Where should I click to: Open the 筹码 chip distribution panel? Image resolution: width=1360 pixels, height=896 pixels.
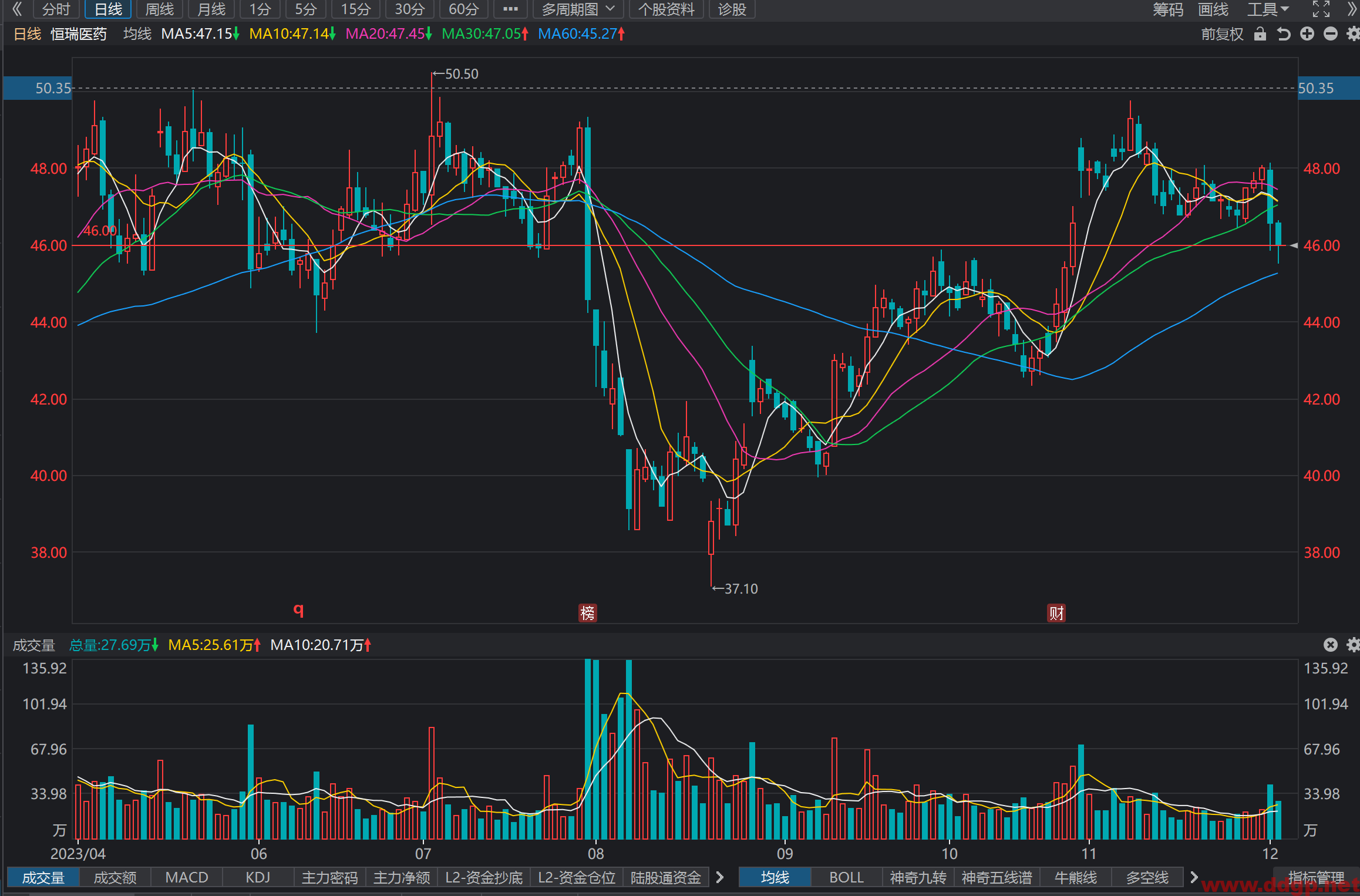[1167, 9]
